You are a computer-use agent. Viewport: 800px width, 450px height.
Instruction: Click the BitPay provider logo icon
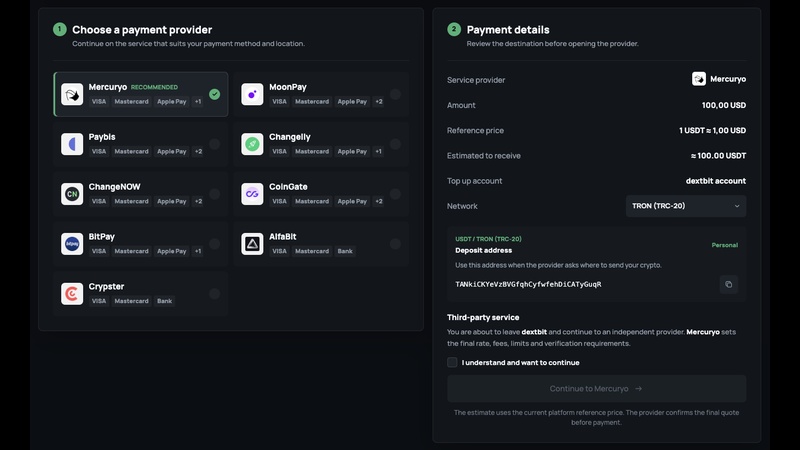coord(72,244)
